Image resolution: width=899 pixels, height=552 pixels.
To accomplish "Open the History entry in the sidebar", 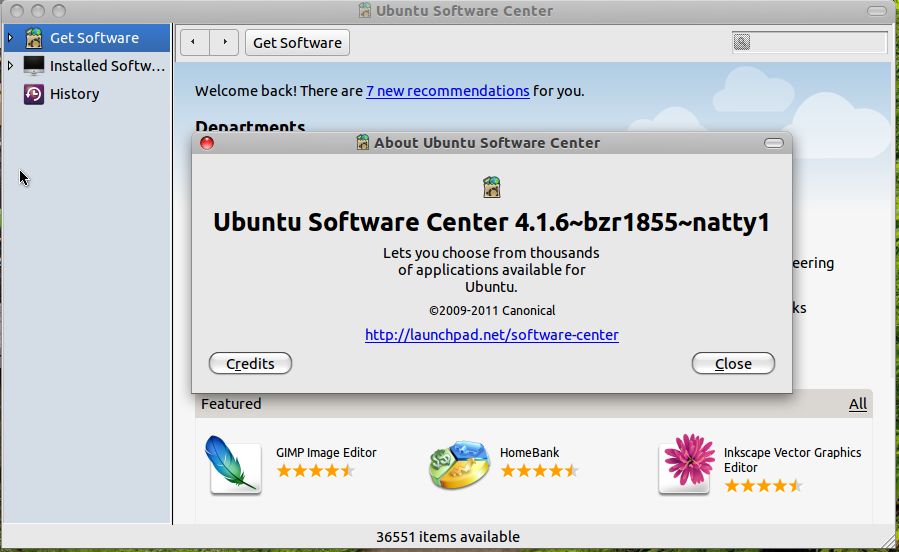I will (75, 94).
